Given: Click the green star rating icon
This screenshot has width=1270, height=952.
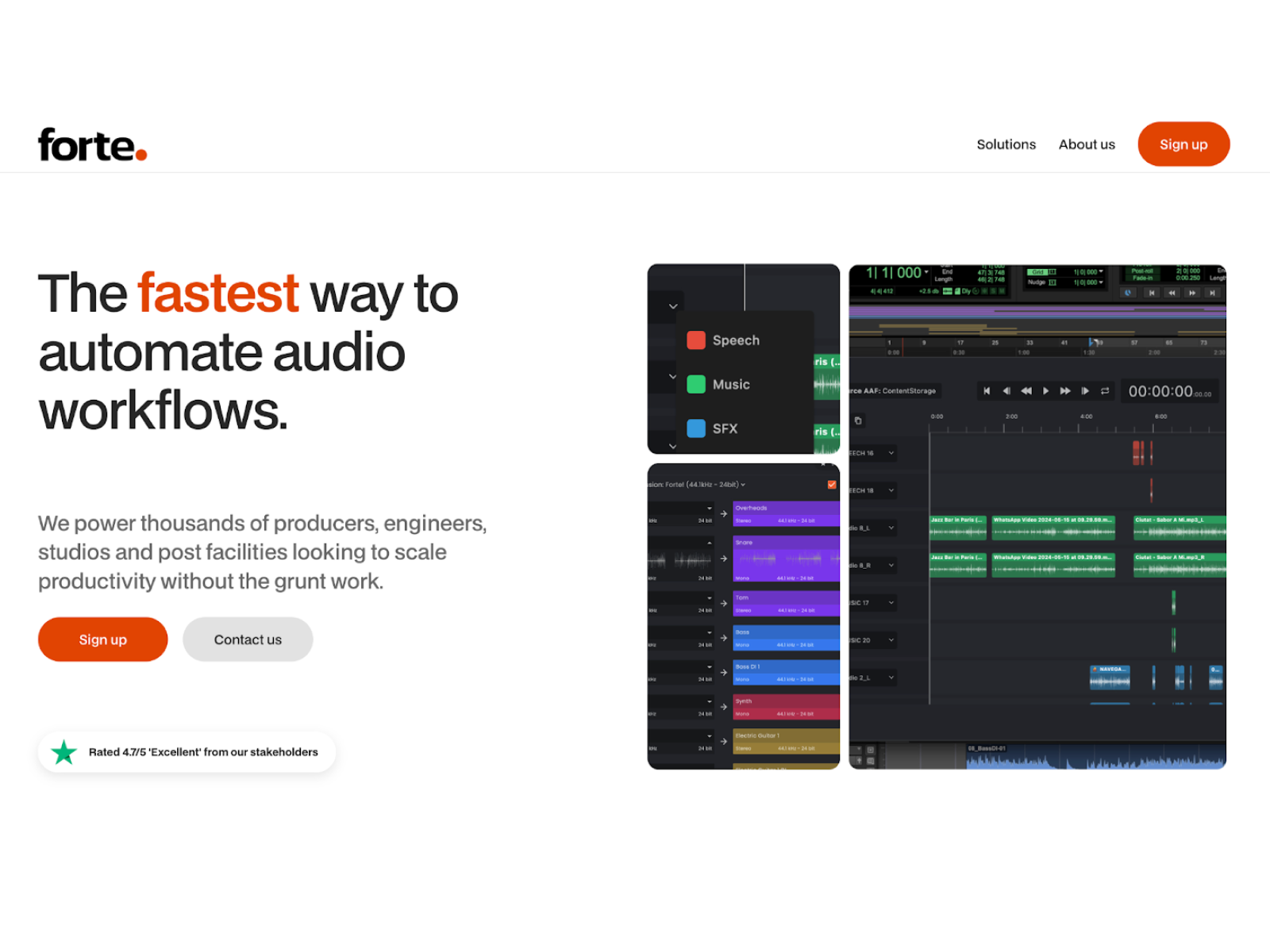Looking at the screenshot, I should pyautogui.click(x=63, y=752).
